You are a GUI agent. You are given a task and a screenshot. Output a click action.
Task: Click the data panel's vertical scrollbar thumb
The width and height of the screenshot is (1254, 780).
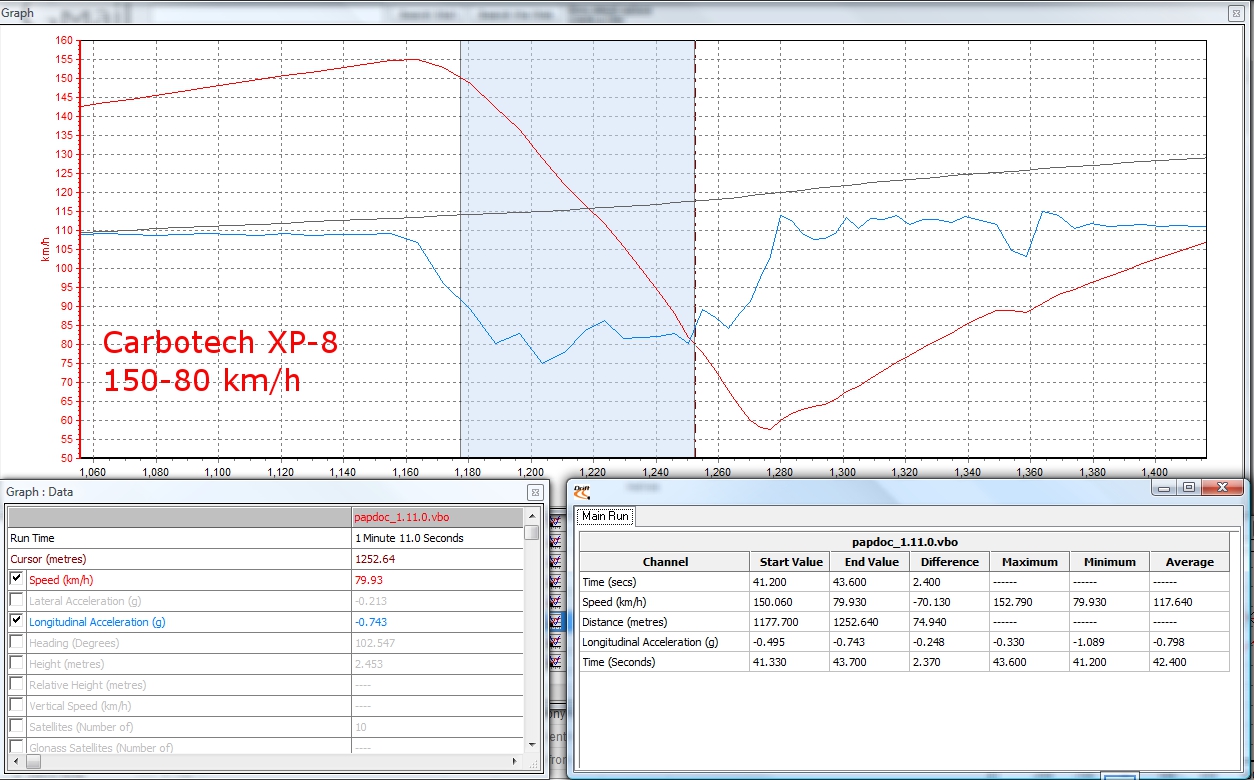pos(532,532)
